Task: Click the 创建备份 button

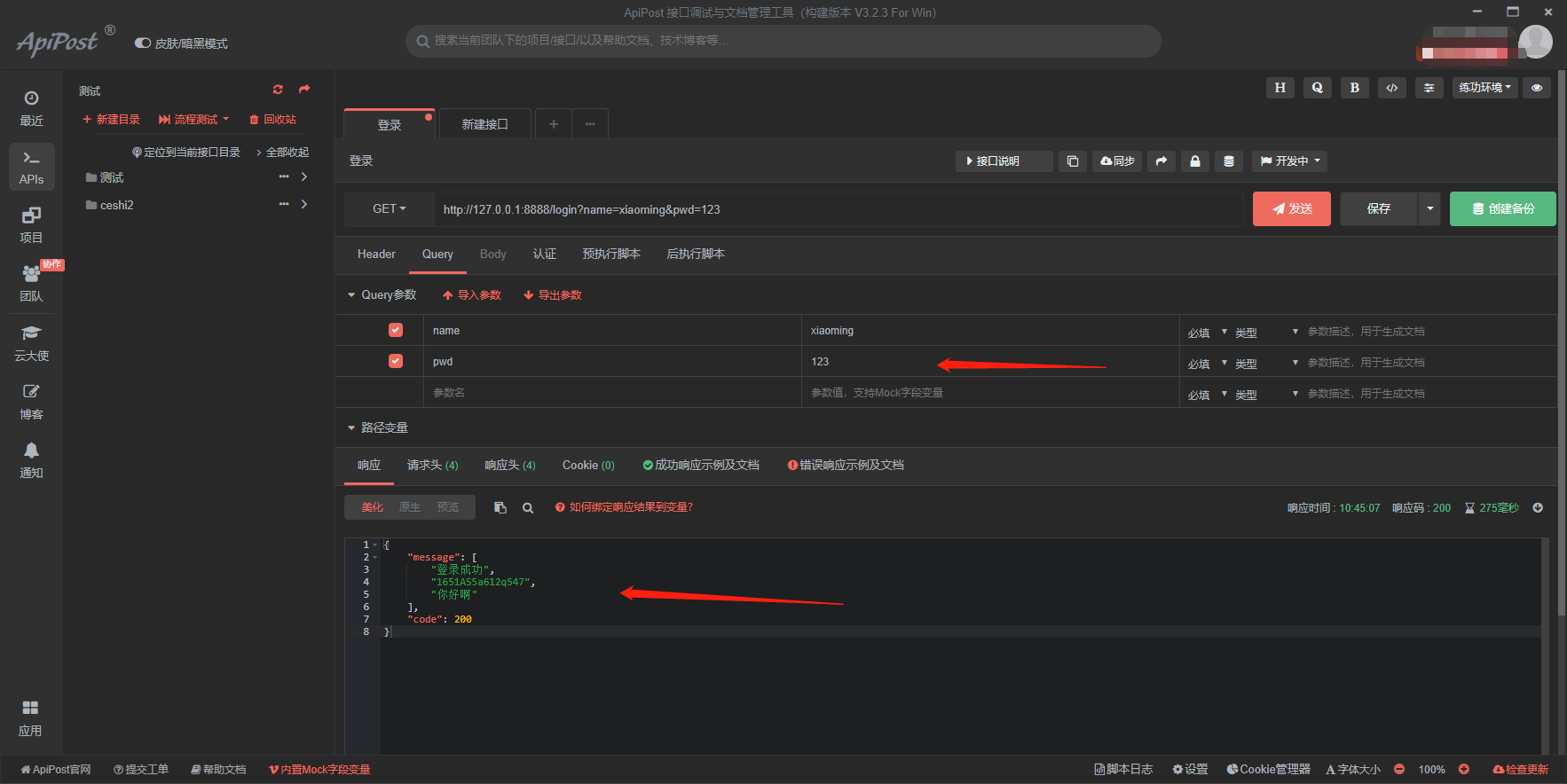Action: pos(1503,208)
